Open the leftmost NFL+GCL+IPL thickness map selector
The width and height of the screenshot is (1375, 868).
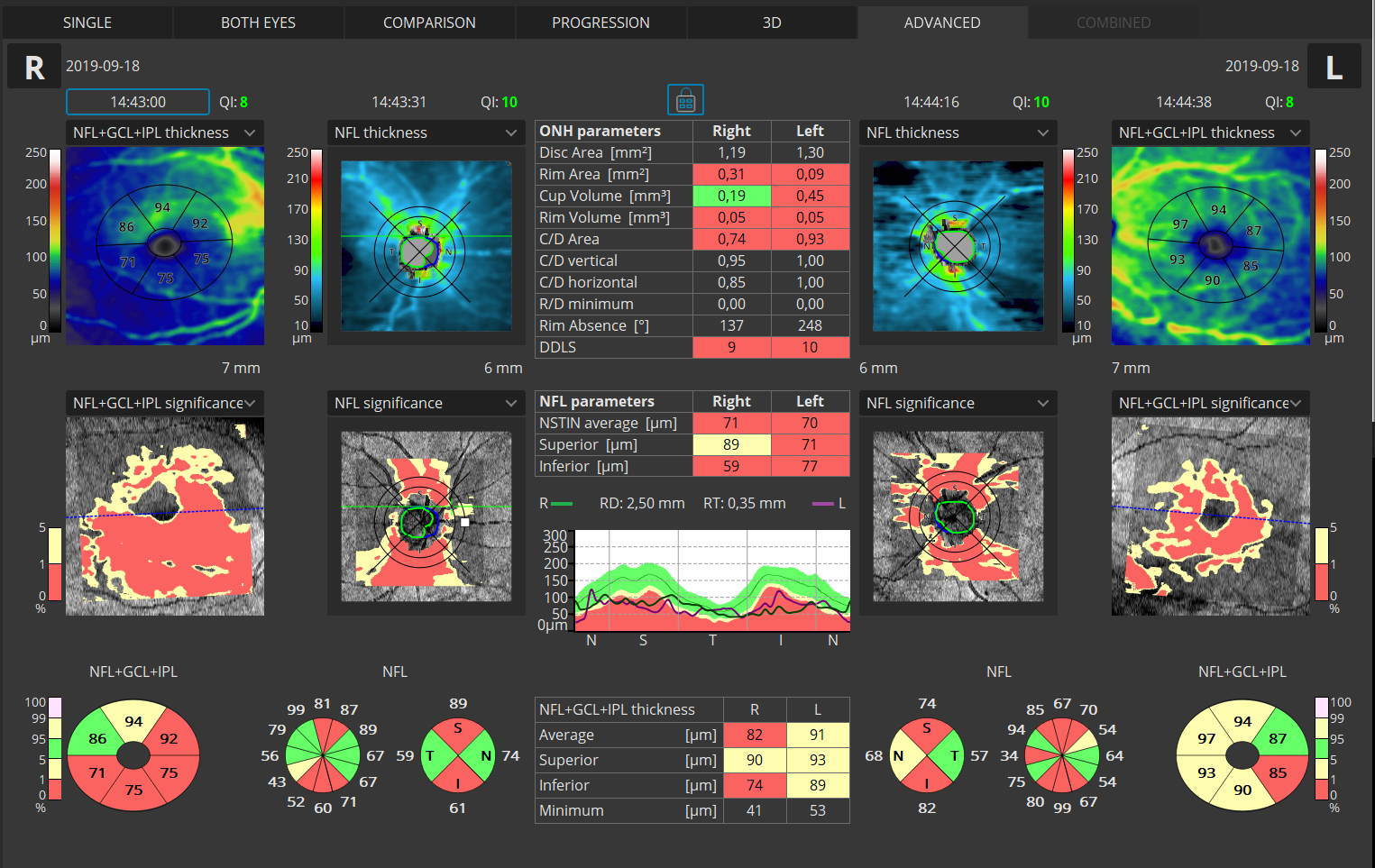click(165, 132)
